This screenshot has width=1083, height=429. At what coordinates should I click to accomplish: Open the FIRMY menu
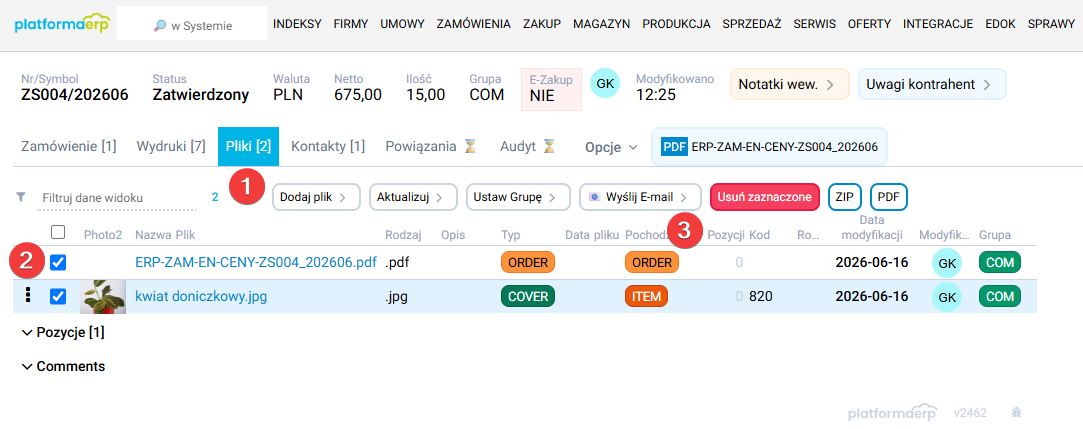pyautogui.click(x=351, y=24)
